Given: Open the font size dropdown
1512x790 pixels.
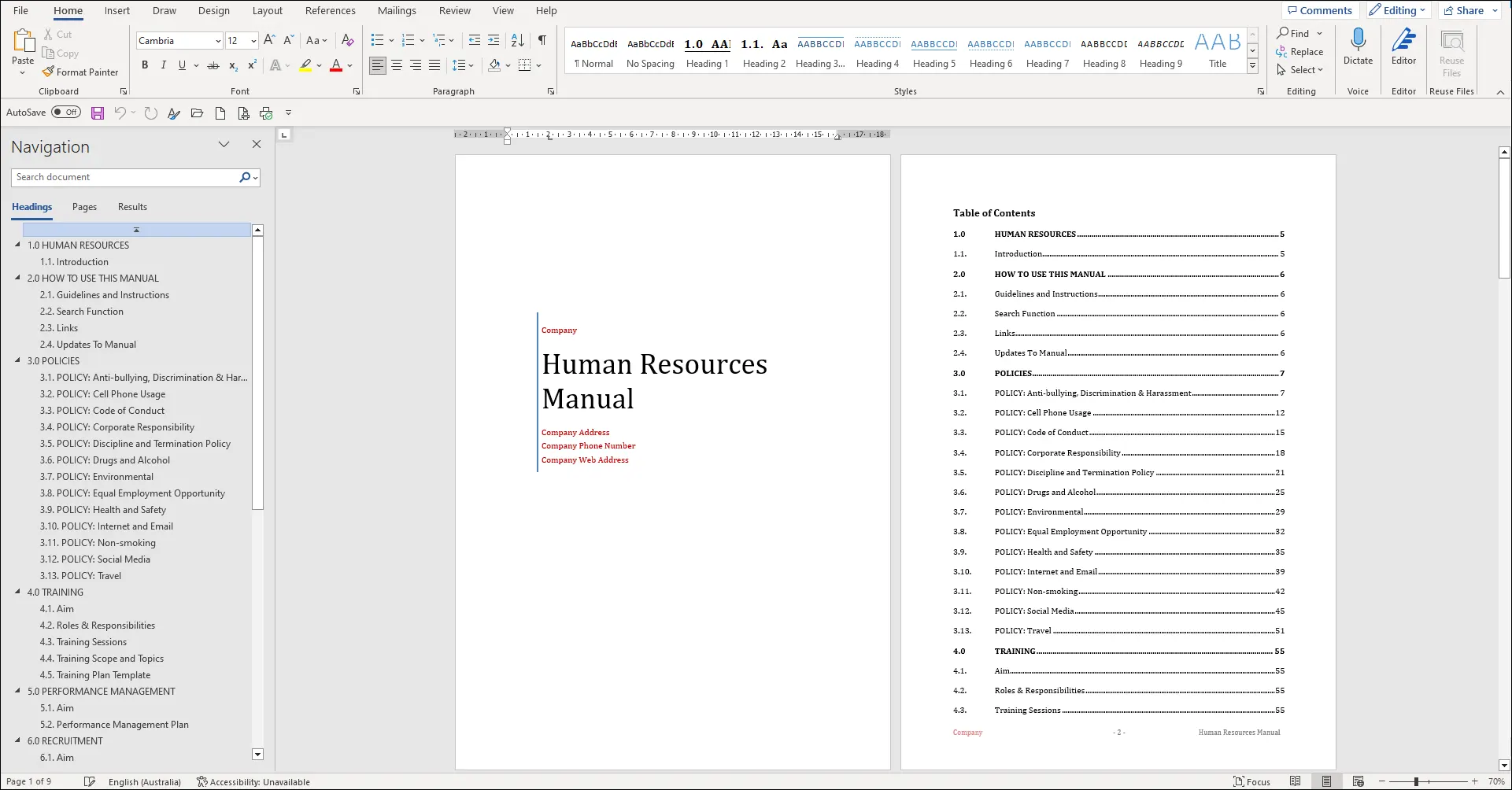Looking at the screenshot, I should (x=253, y=41).
